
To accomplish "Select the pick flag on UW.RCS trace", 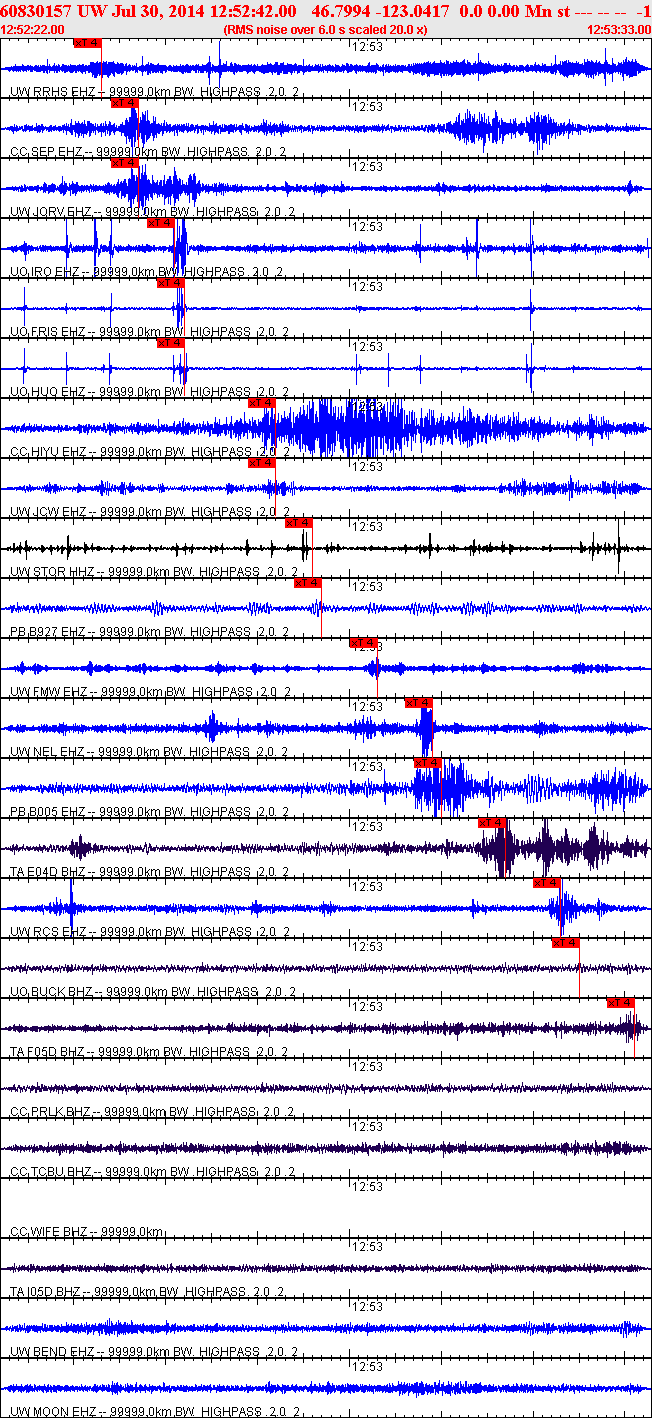I will pos(546,882).
